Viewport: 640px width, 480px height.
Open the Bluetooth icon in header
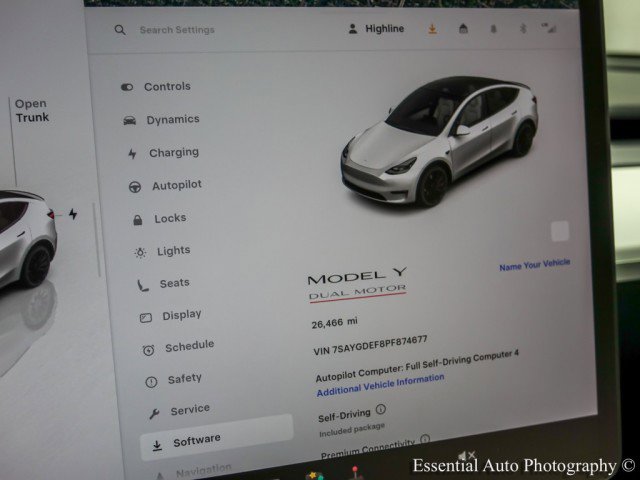522,29
